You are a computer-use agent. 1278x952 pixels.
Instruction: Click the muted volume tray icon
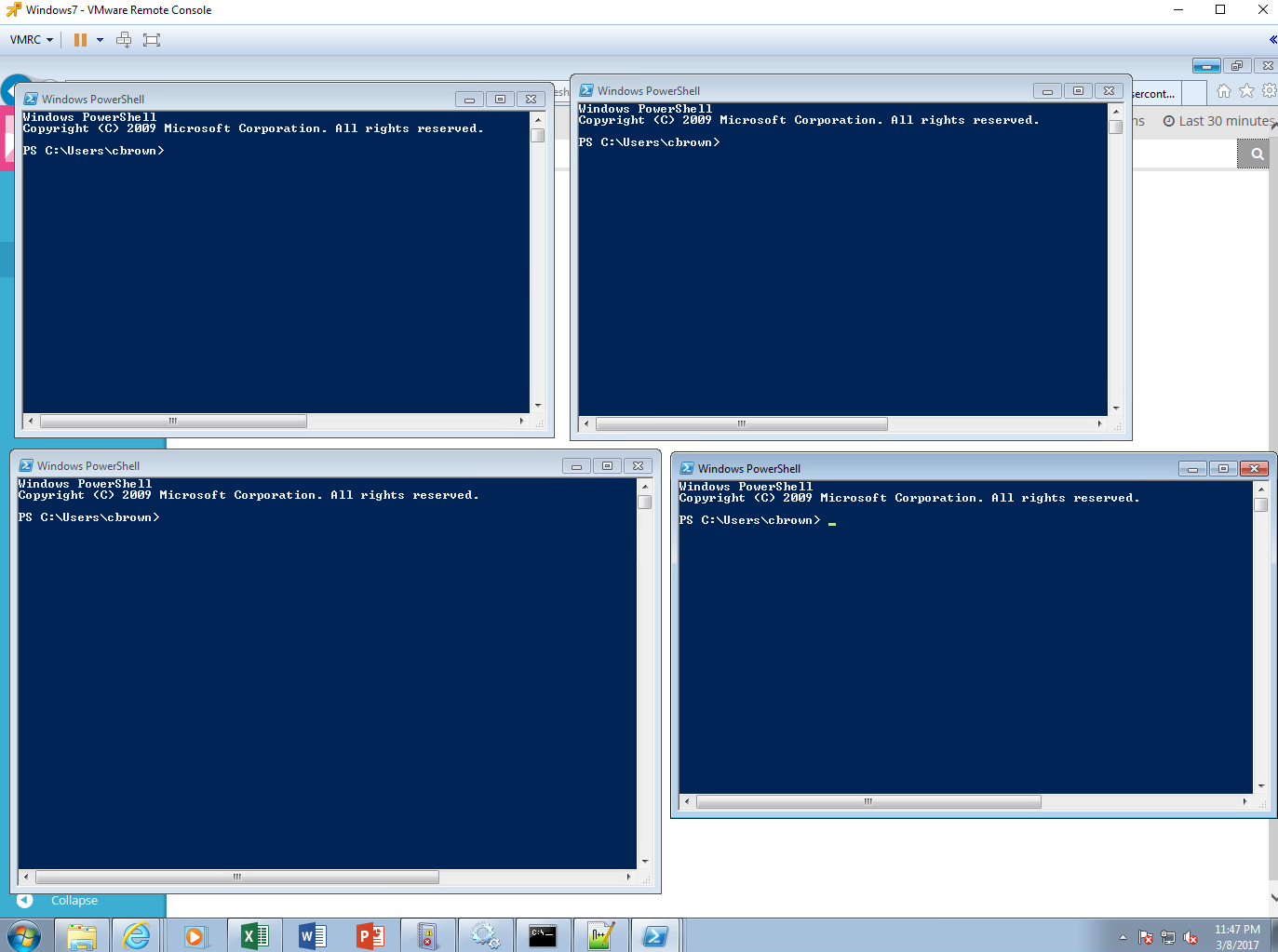(1191, 937)
